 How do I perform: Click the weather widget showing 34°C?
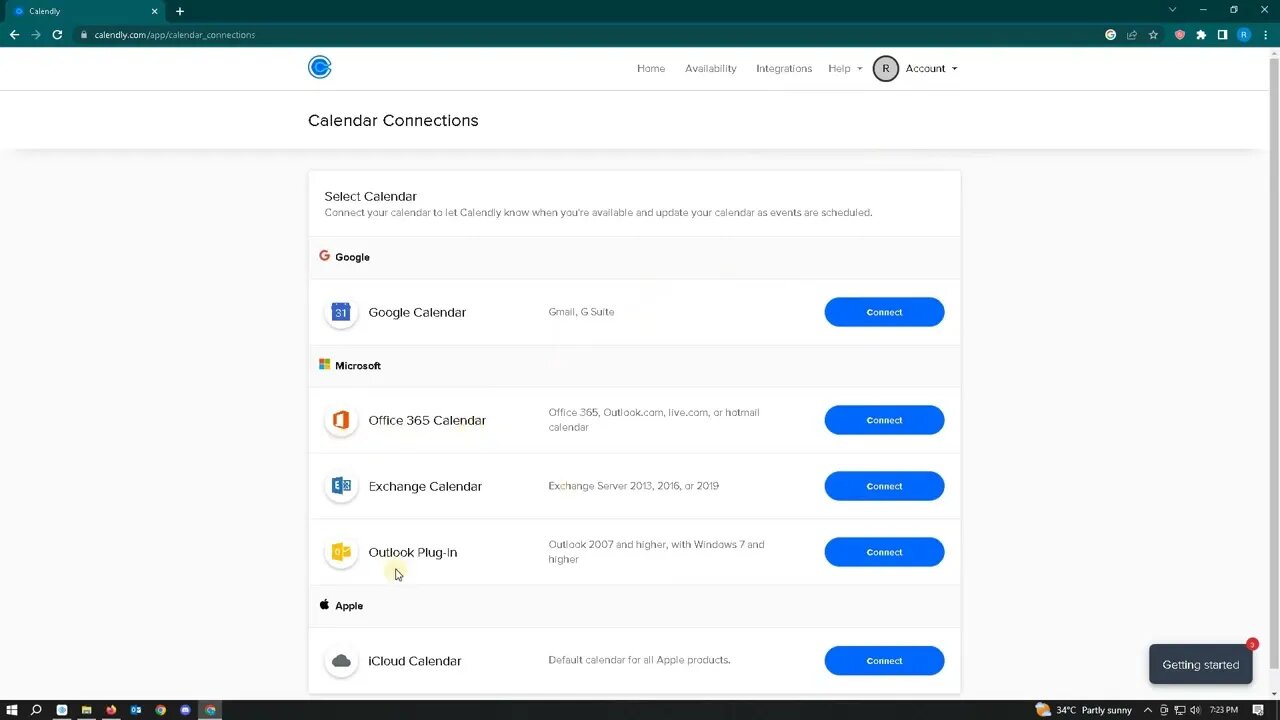click(1084, 710)
